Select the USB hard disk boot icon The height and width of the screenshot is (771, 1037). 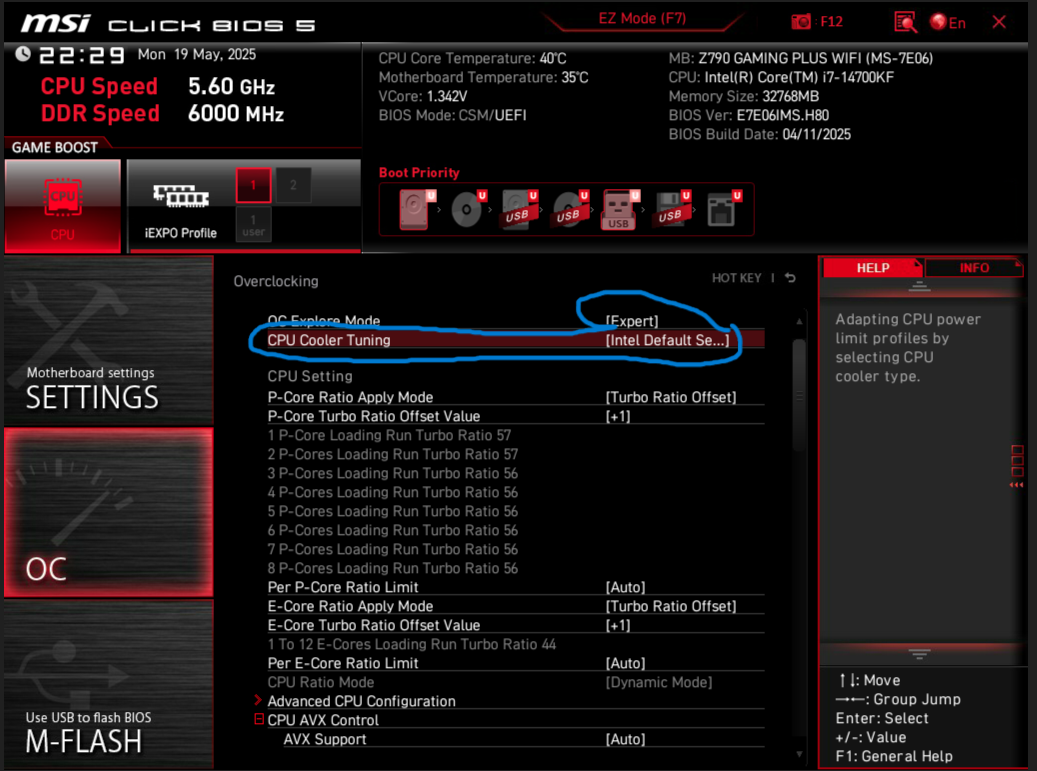(x=519, y=209)
